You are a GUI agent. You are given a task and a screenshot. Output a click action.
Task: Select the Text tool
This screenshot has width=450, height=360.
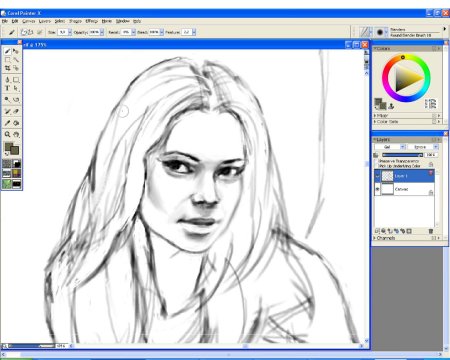click(7, 88)
